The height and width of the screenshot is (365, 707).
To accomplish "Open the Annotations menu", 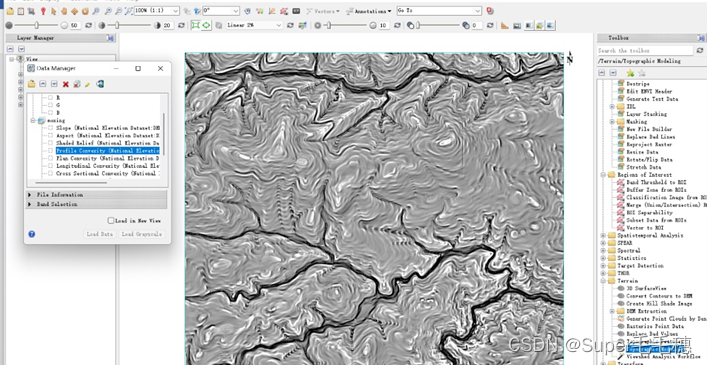I will tap(368, 11).
